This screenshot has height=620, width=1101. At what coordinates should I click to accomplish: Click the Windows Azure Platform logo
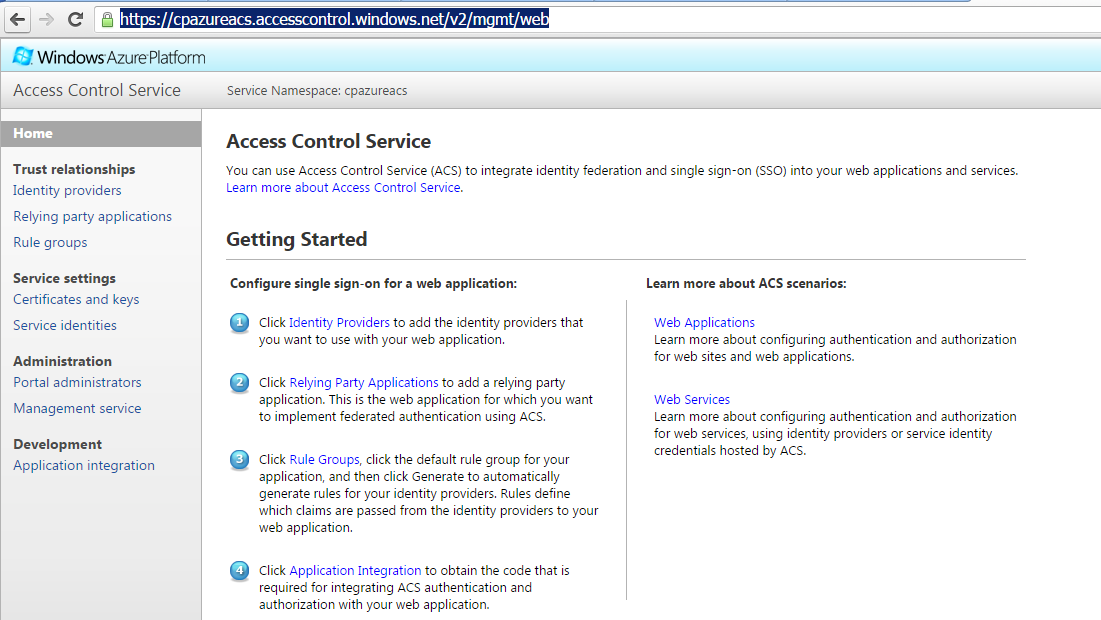coord(110,57)
